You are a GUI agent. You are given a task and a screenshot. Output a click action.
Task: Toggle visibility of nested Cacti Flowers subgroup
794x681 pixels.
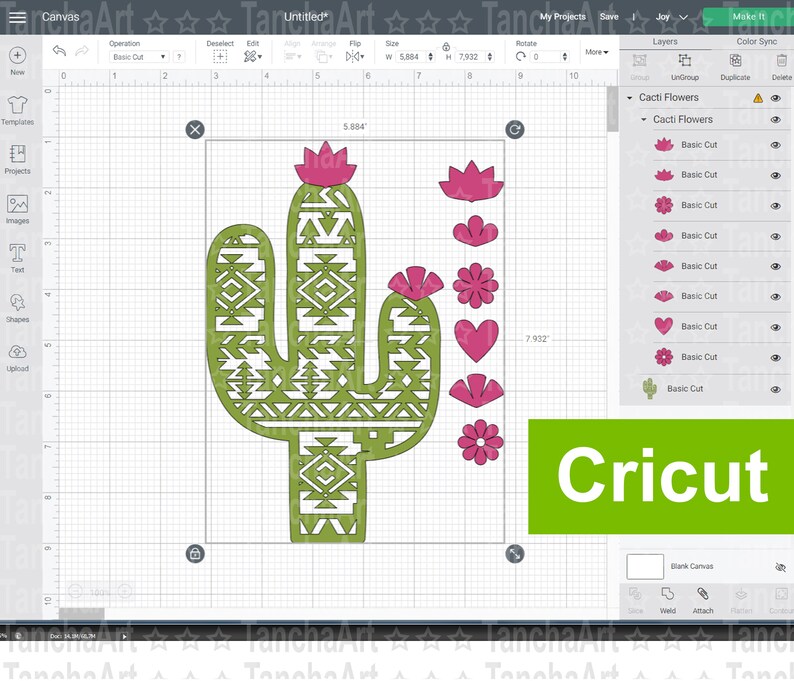coord(776,120)
